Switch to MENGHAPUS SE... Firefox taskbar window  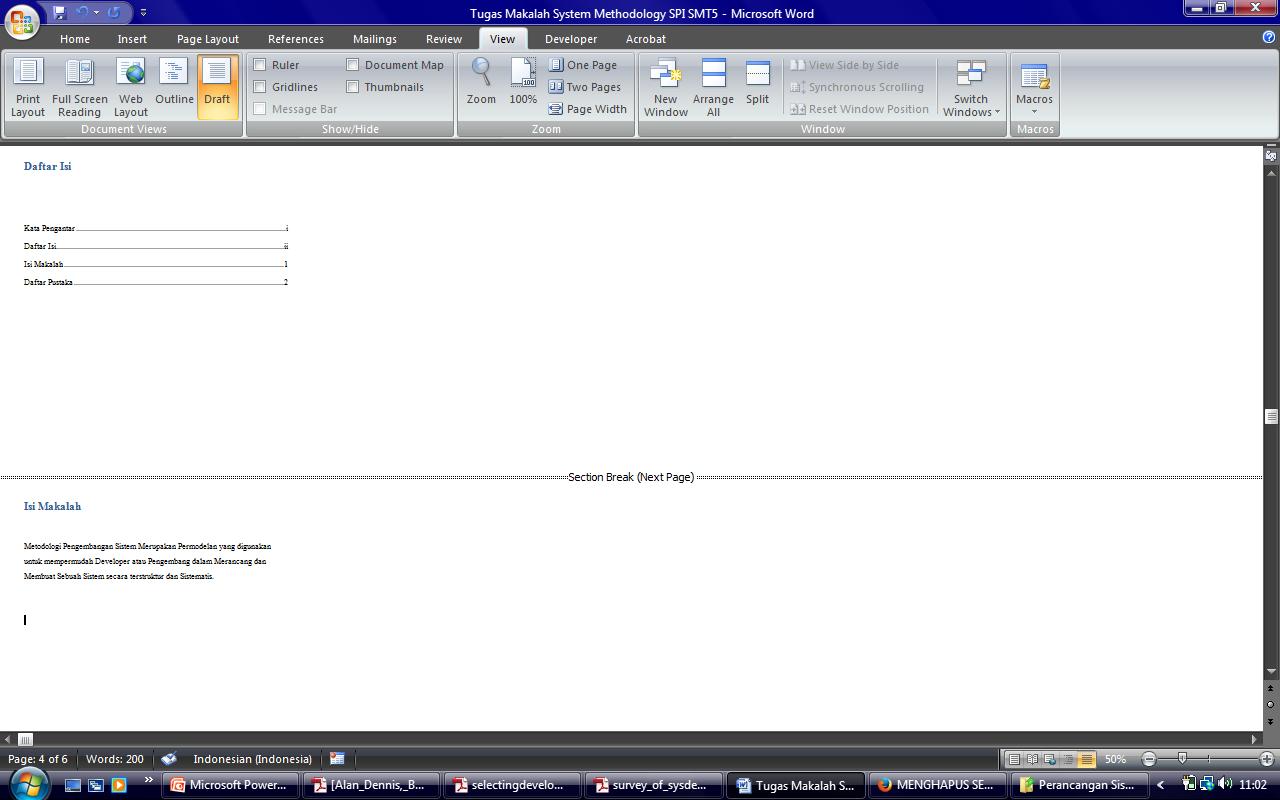tap(936, 785)
